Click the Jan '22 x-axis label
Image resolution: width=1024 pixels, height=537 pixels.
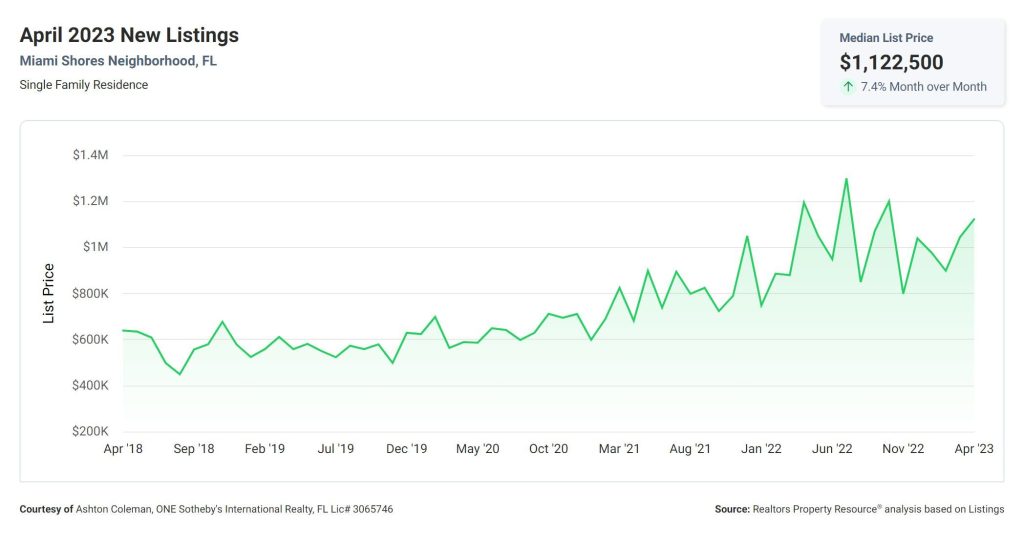[761, 449]
